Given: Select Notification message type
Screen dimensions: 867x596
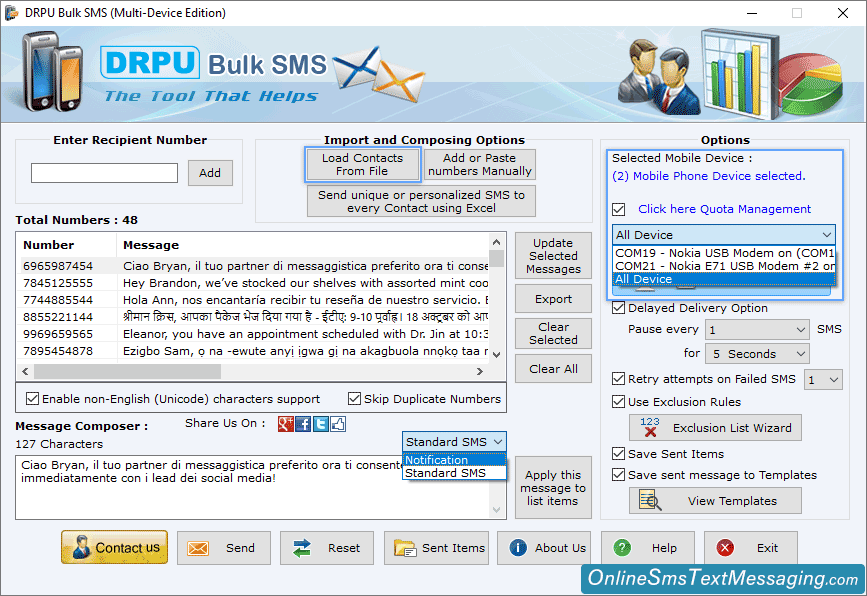Looking at the screenshot, I should tap(455, 460).
